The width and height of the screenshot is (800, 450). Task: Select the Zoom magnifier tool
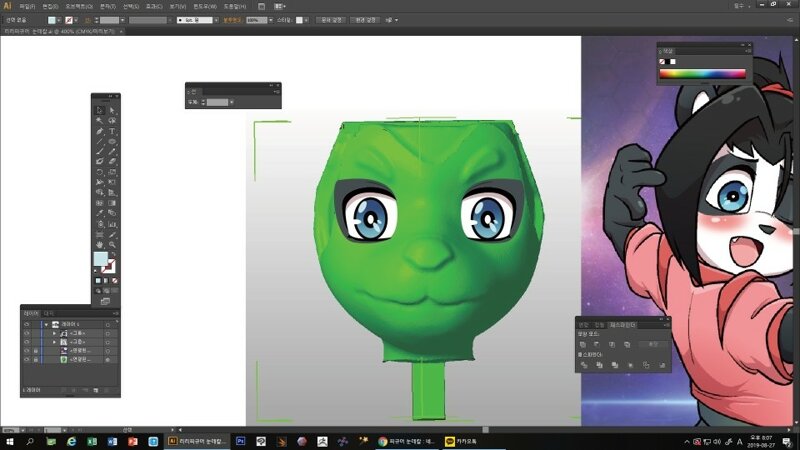[x=112, y=245]
